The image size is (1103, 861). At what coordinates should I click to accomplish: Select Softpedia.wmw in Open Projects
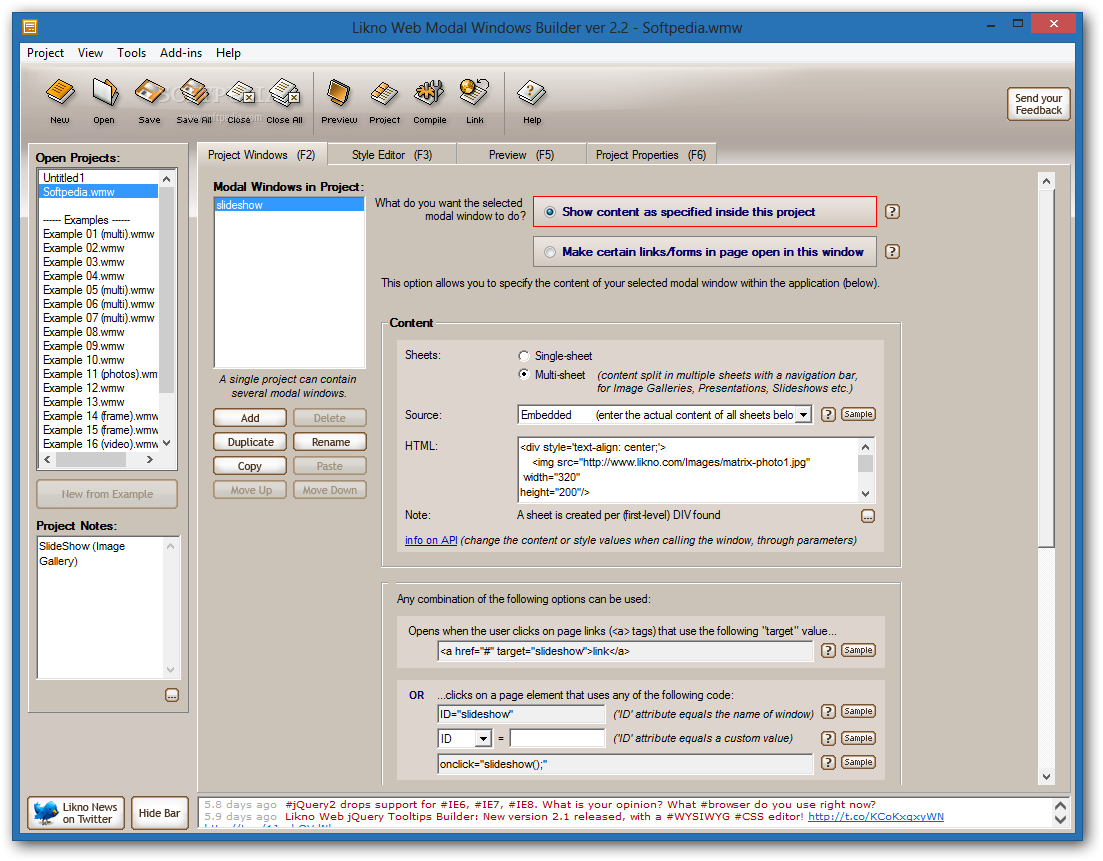tap(98, 192)
